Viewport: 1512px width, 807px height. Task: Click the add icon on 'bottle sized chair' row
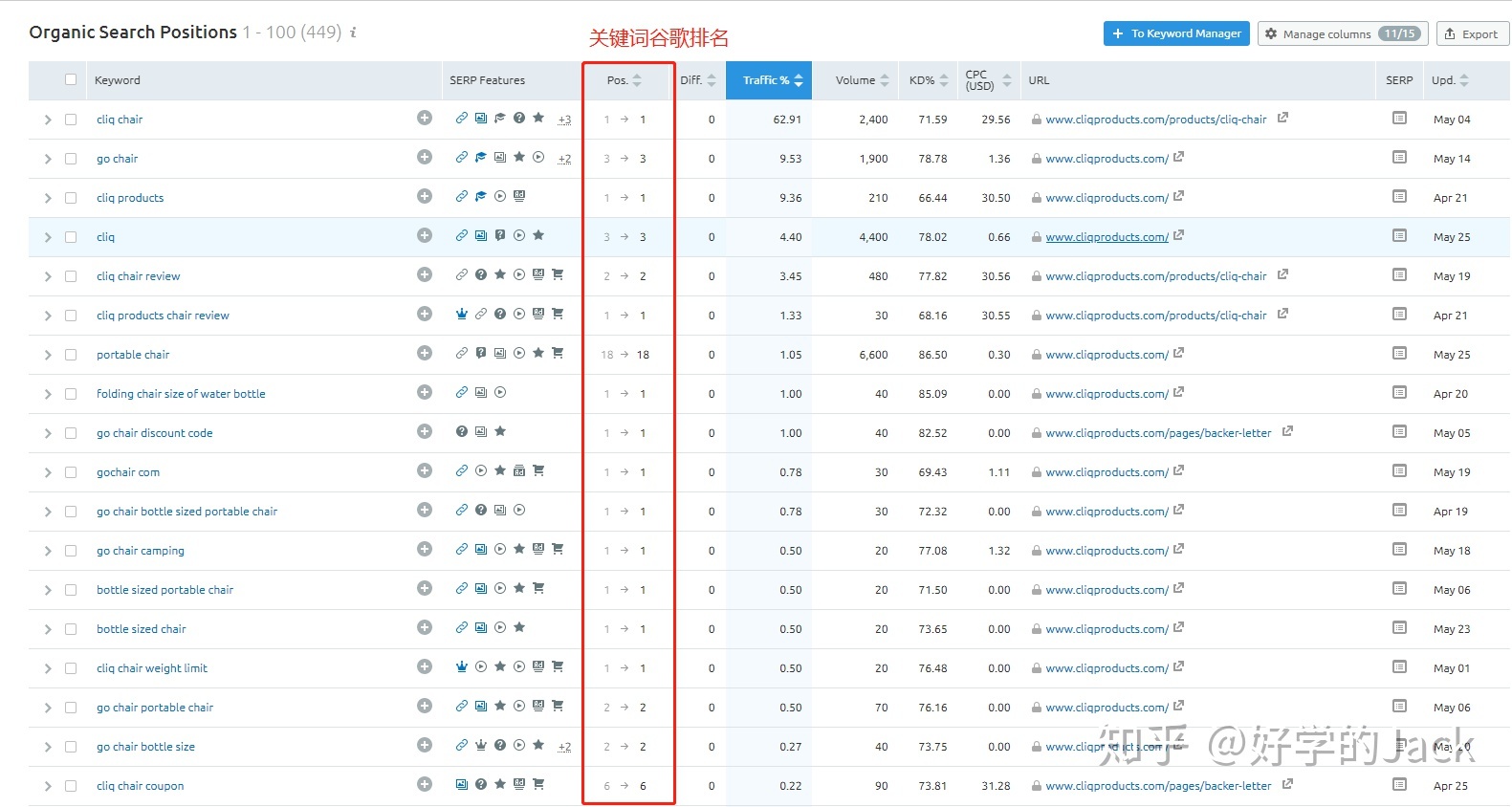(425, 627)
